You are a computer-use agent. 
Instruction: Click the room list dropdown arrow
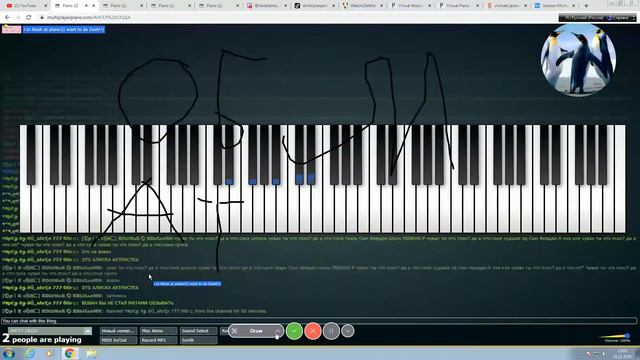click(88, 331)
